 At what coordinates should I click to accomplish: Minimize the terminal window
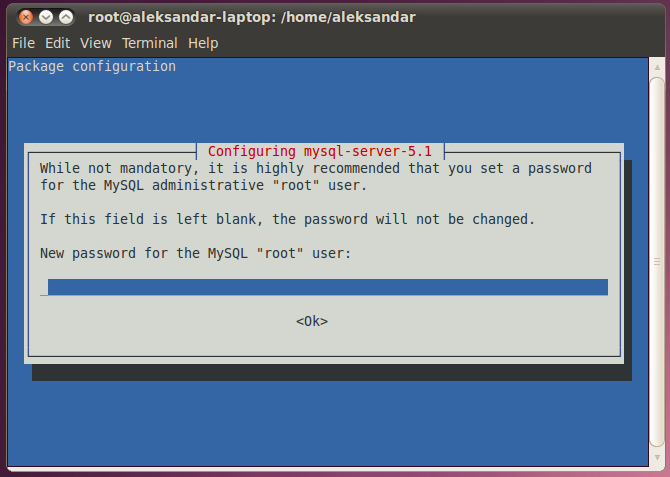pos(46,17)
